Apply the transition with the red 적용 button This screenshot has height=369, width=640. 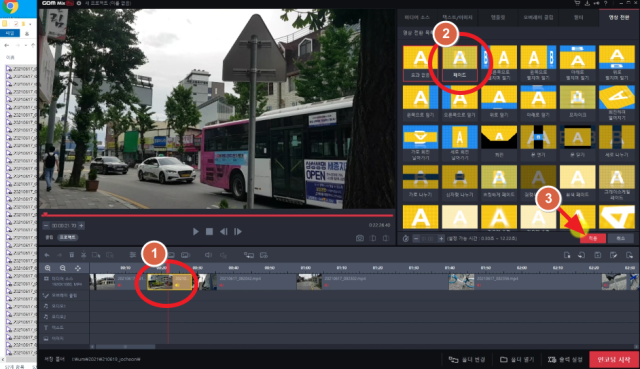593,238
